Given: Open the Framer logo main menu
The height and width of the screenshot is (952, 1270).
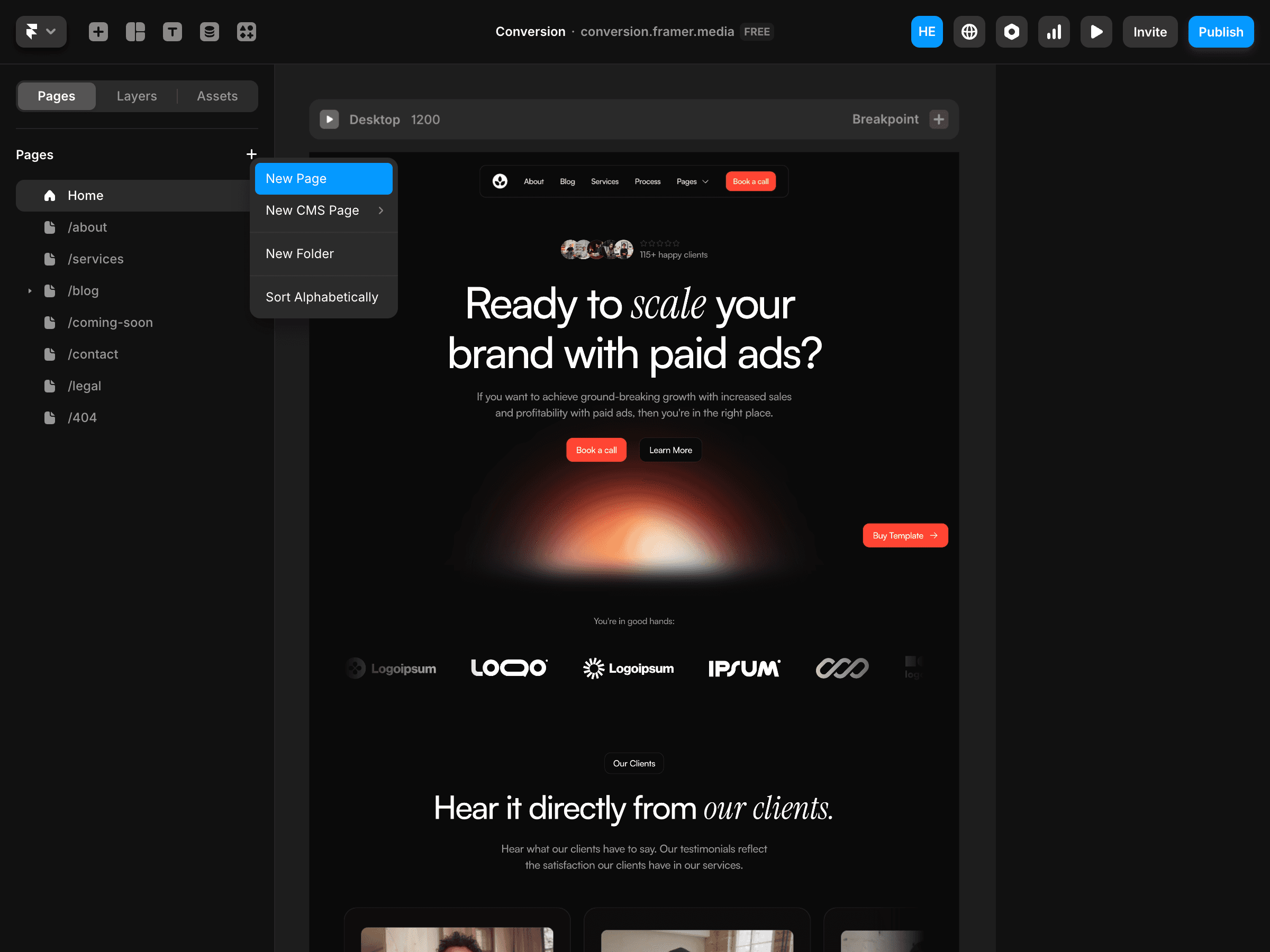Looking at the screenshot, I should coord(40,32).
